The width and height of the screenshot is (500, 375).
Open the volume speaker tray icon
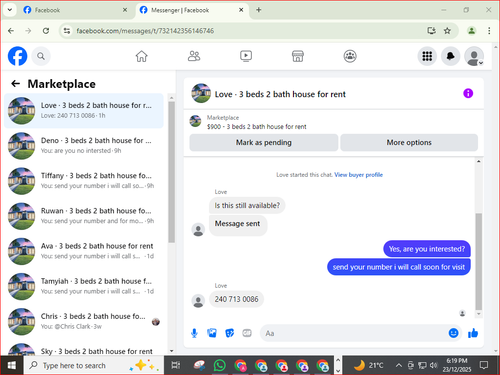click(433, 365)
